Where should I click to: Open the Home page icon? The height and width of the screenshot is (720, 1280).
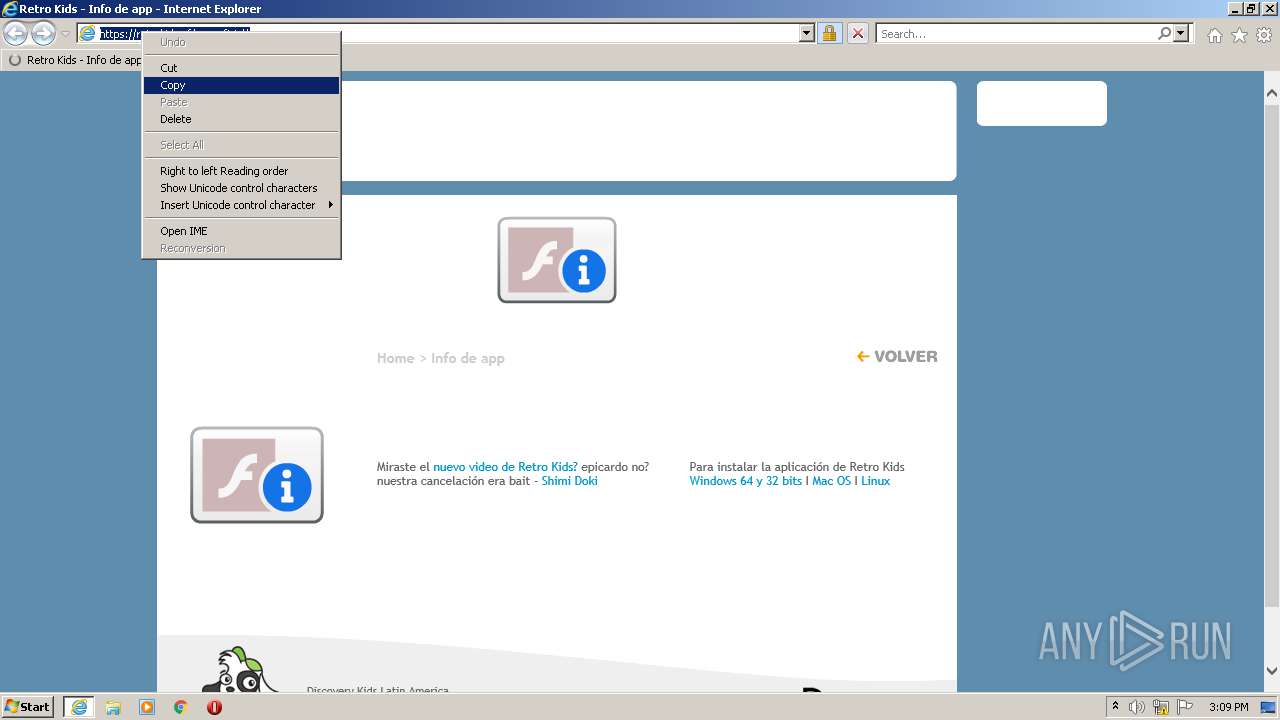[x=1214, y=35]
